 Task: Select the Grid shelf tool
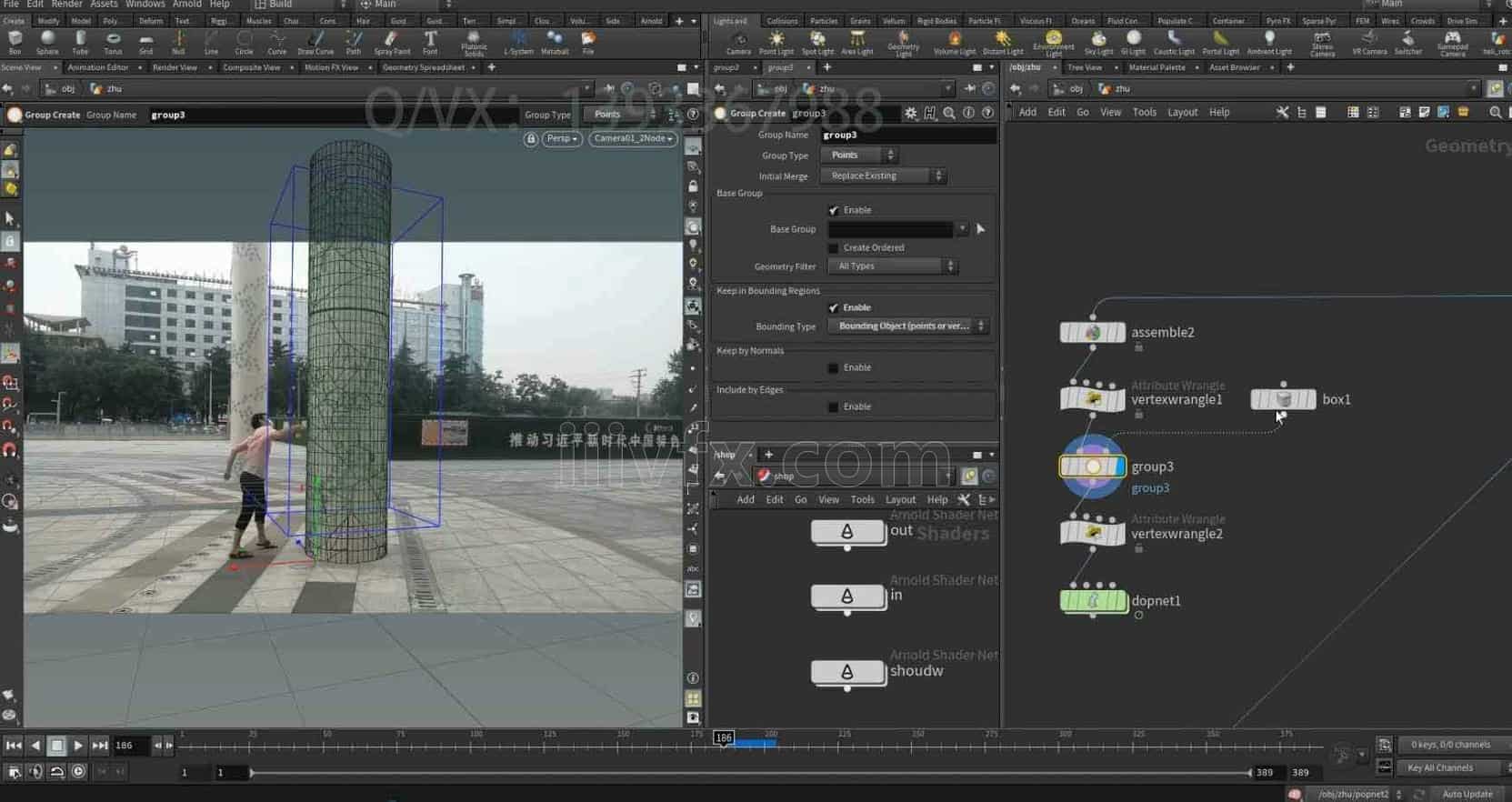click(145, 42)
